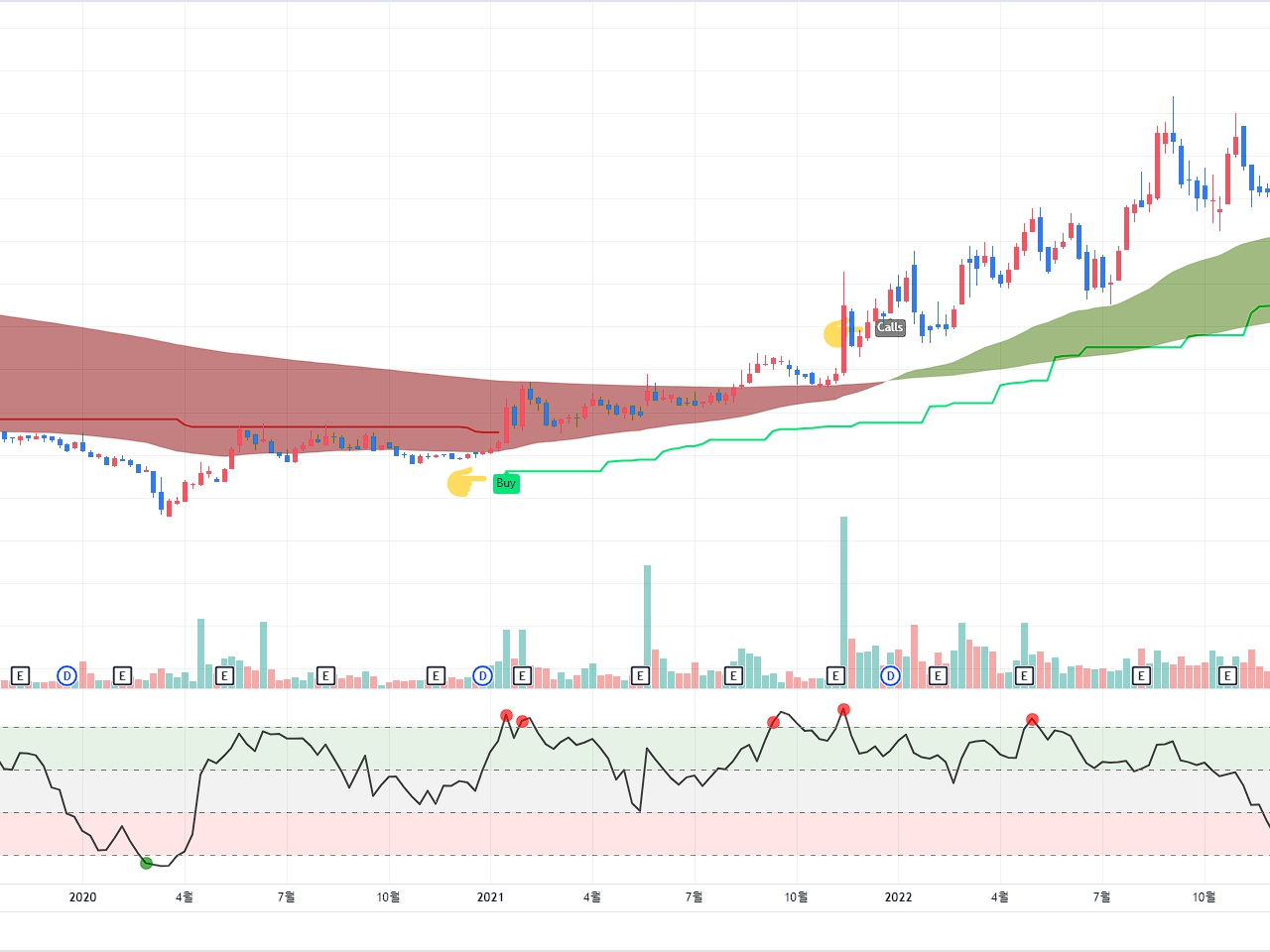Click the green Buy signal label
Image resolution: width=1270 pixels, height=952 pixels.
(506, 483)
